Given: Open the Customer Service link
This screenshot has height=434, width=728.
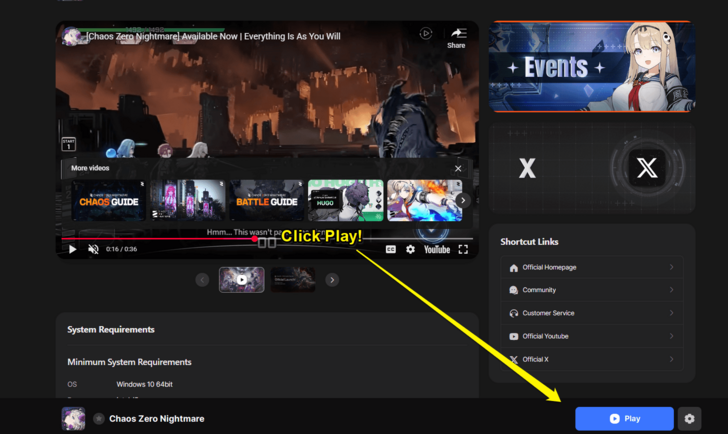Looking at the screenshot, I should click(x=592, y=313).
